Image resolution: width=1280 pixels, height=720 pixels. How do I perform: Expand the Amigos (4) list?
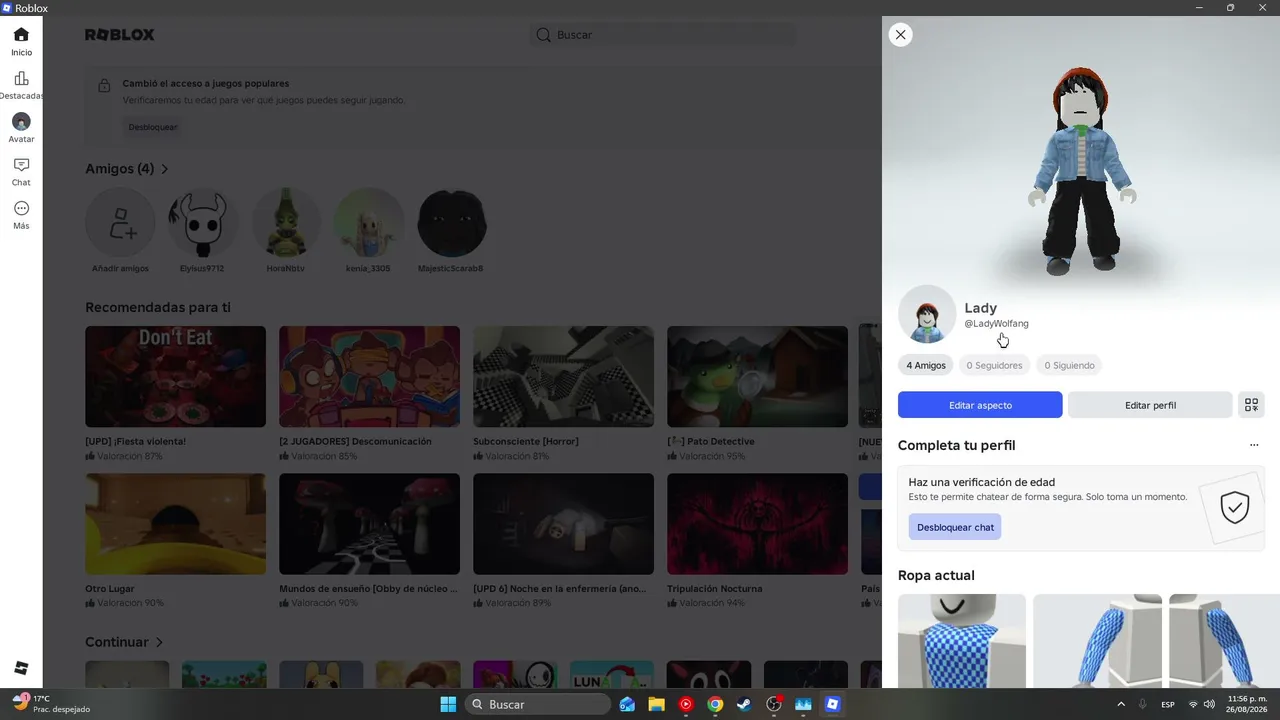(x=127, y=169)
